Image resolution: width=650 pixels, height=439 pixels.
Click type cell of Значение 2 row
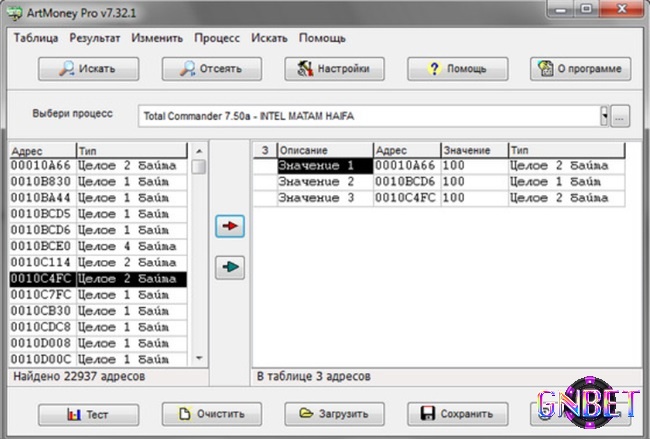[x=566, y=182]
